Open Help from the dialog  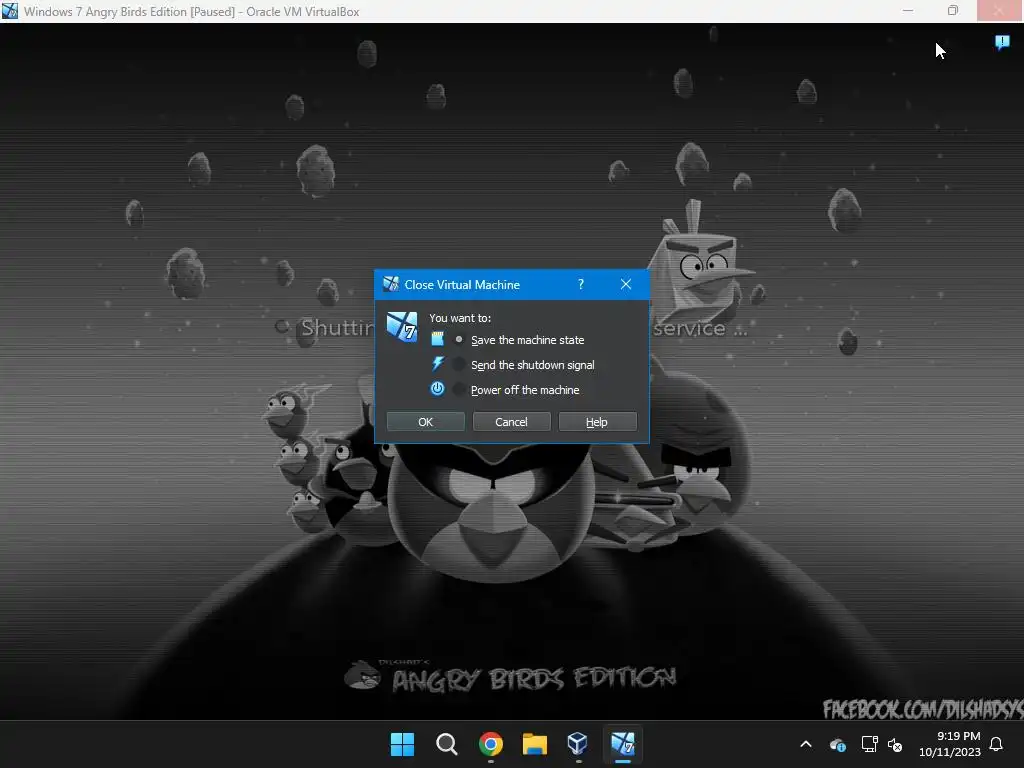coord(597,422)
